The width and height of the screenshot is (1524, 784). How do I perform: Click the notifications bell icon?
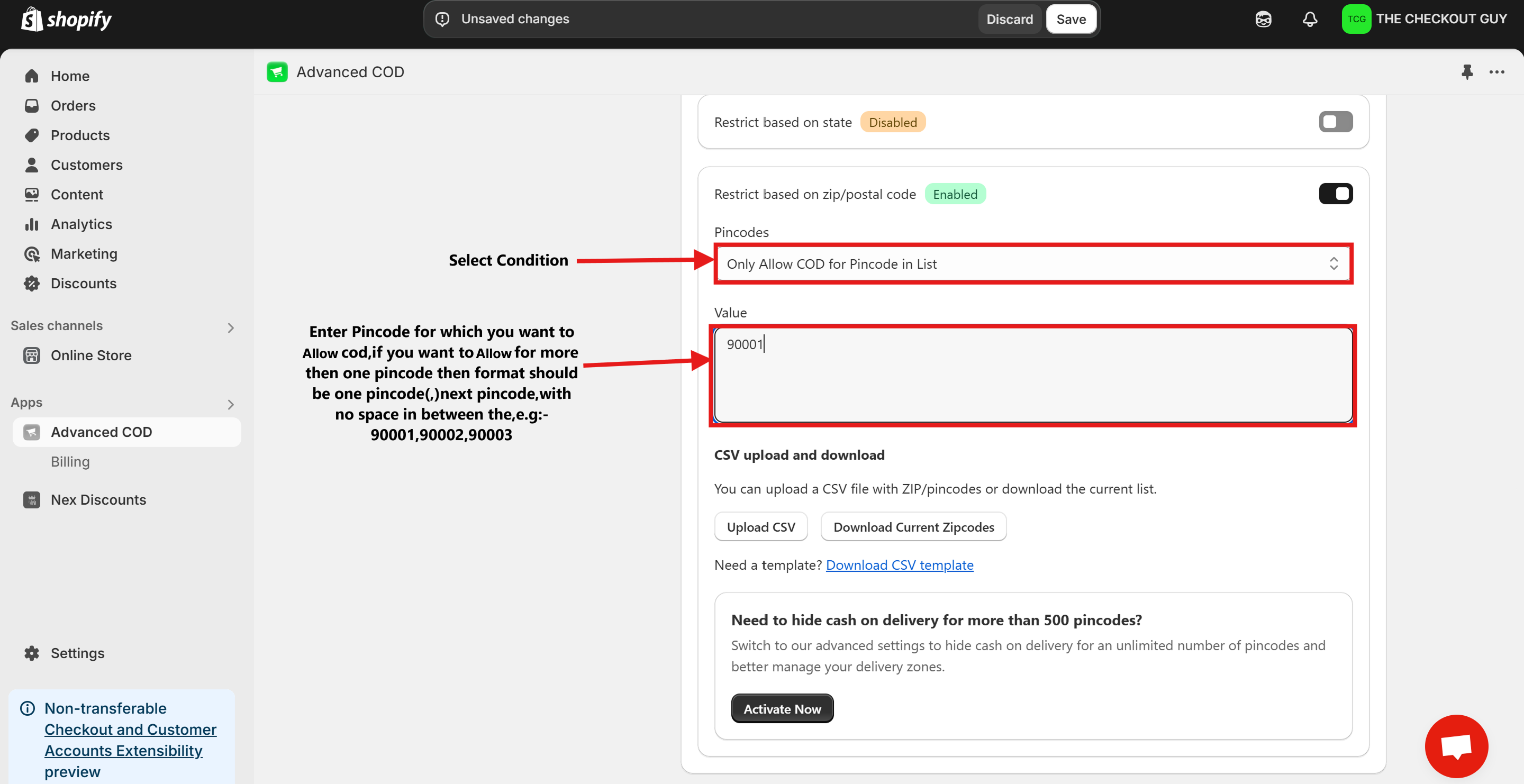pos(1310,19)
